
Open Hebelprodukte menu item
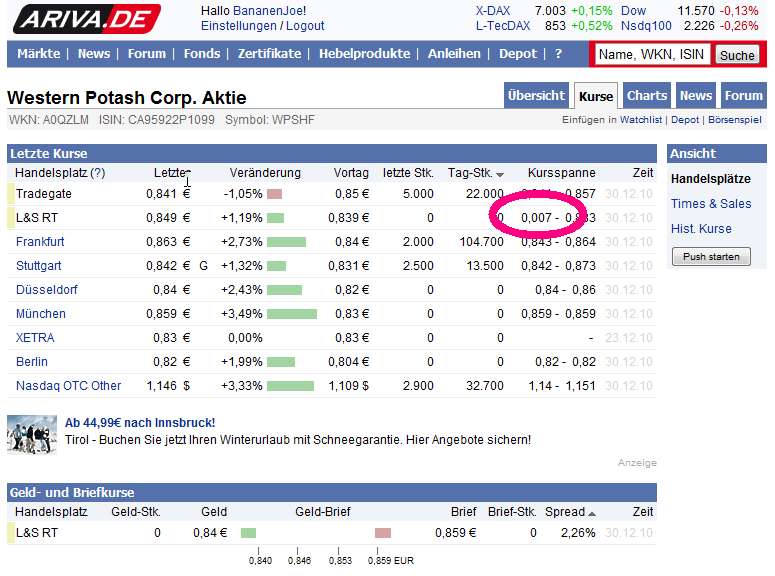pyautogui.click(x=364, y=54)
